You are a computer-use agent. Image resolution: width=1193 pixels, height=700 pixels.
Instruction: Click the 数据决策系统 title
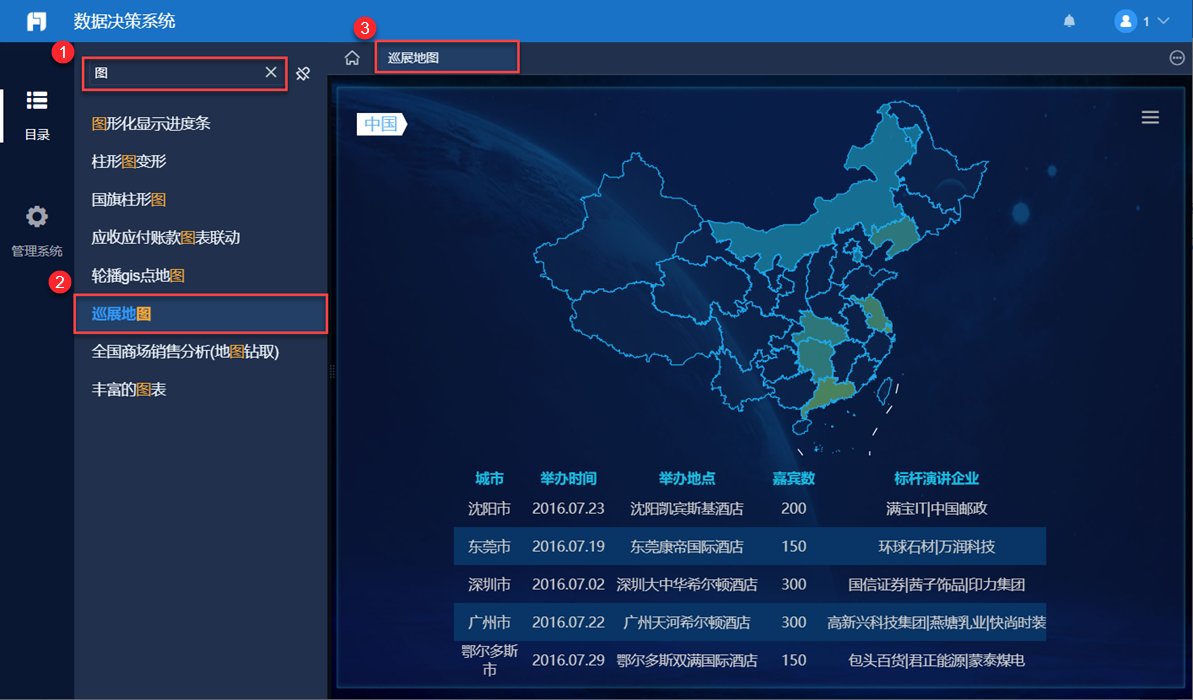click(x=124, y=21)
